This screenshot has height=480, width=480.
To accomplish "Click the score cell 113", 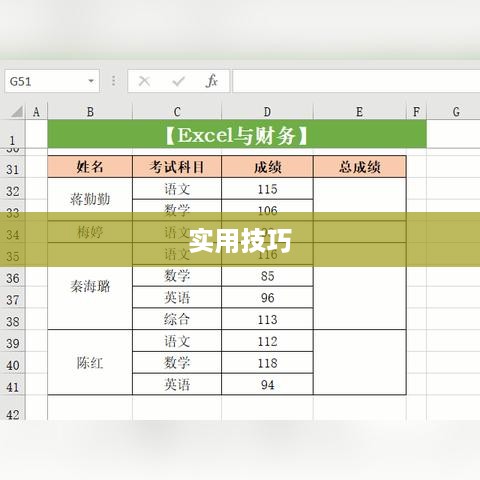I will point(267,319).
